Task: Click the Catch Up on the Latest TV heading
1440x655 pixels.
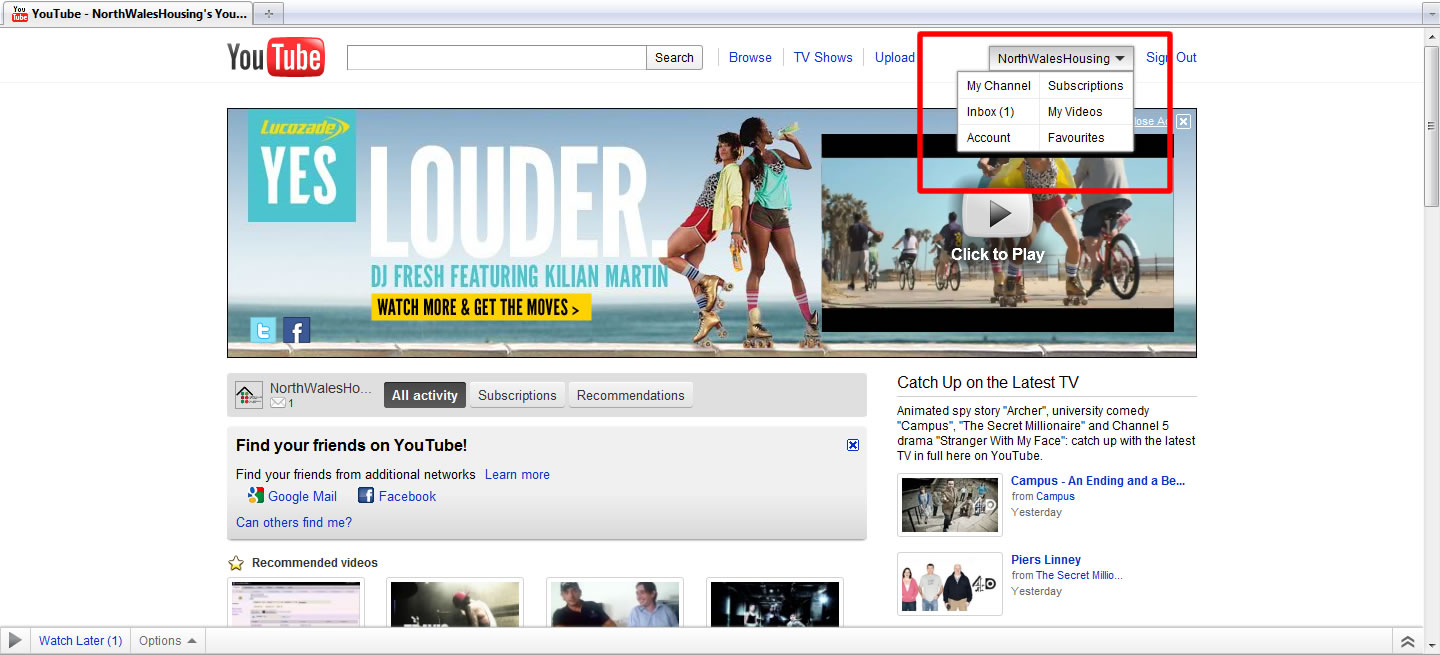Action: click(x=988, y=382)
